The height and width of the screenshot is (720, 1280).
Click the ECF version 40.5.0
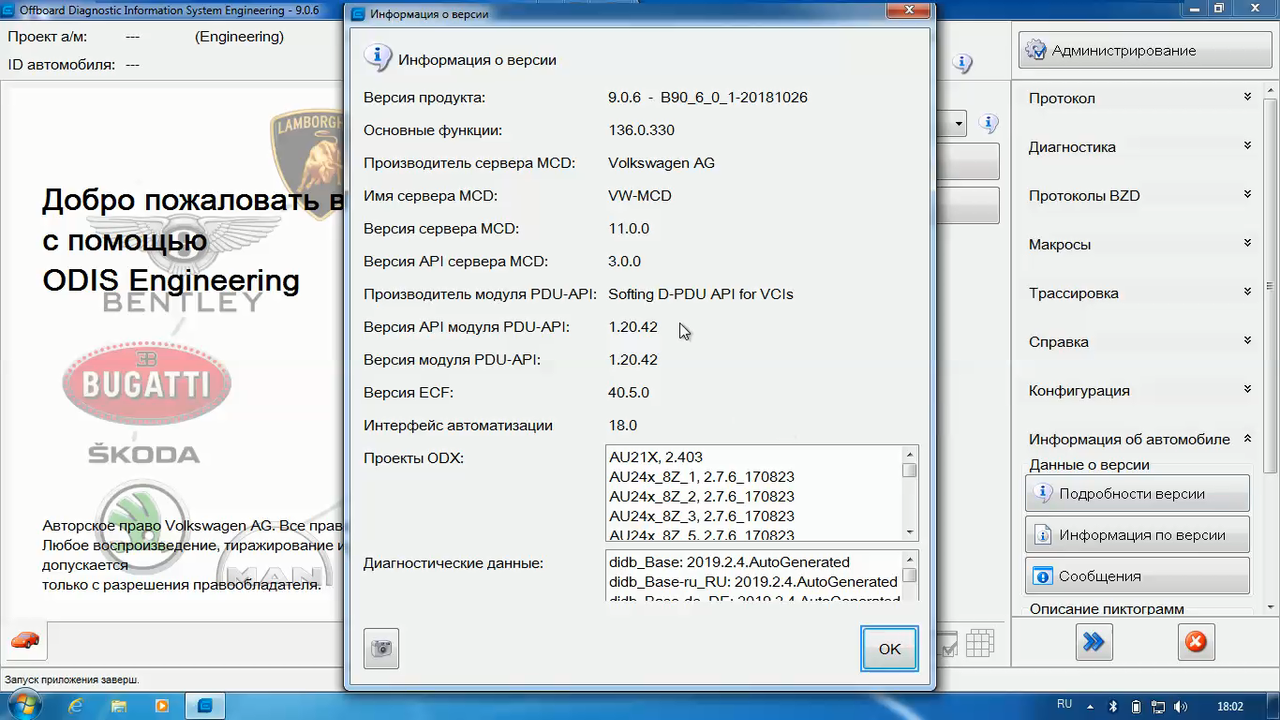pyautogui.click(x=629, y=392)
